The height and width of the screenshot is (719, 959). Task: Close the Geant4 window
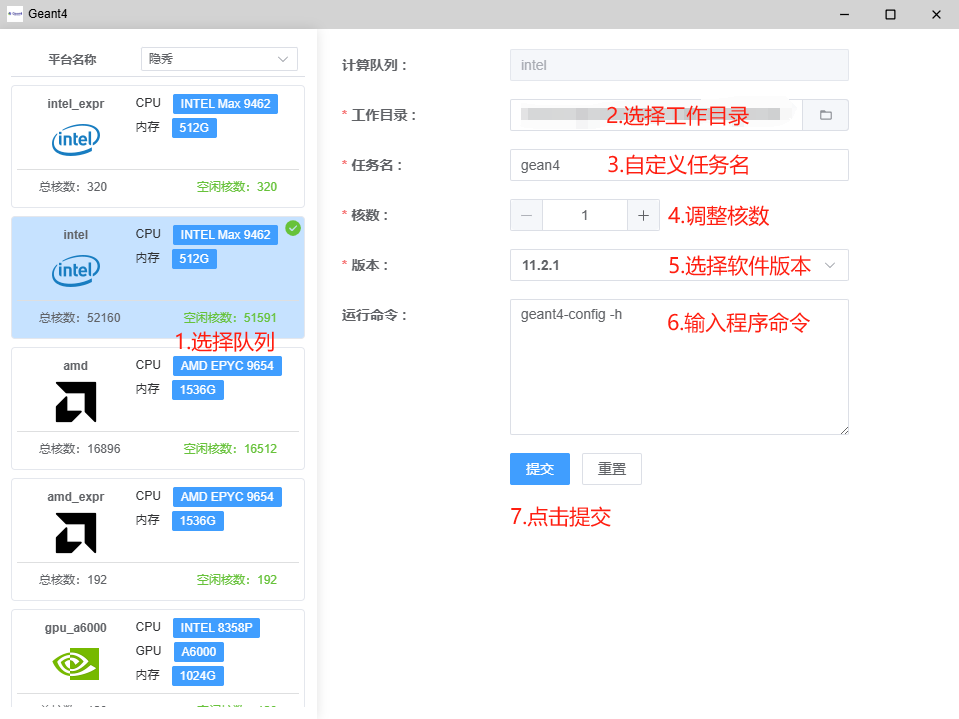pos(936,14)
